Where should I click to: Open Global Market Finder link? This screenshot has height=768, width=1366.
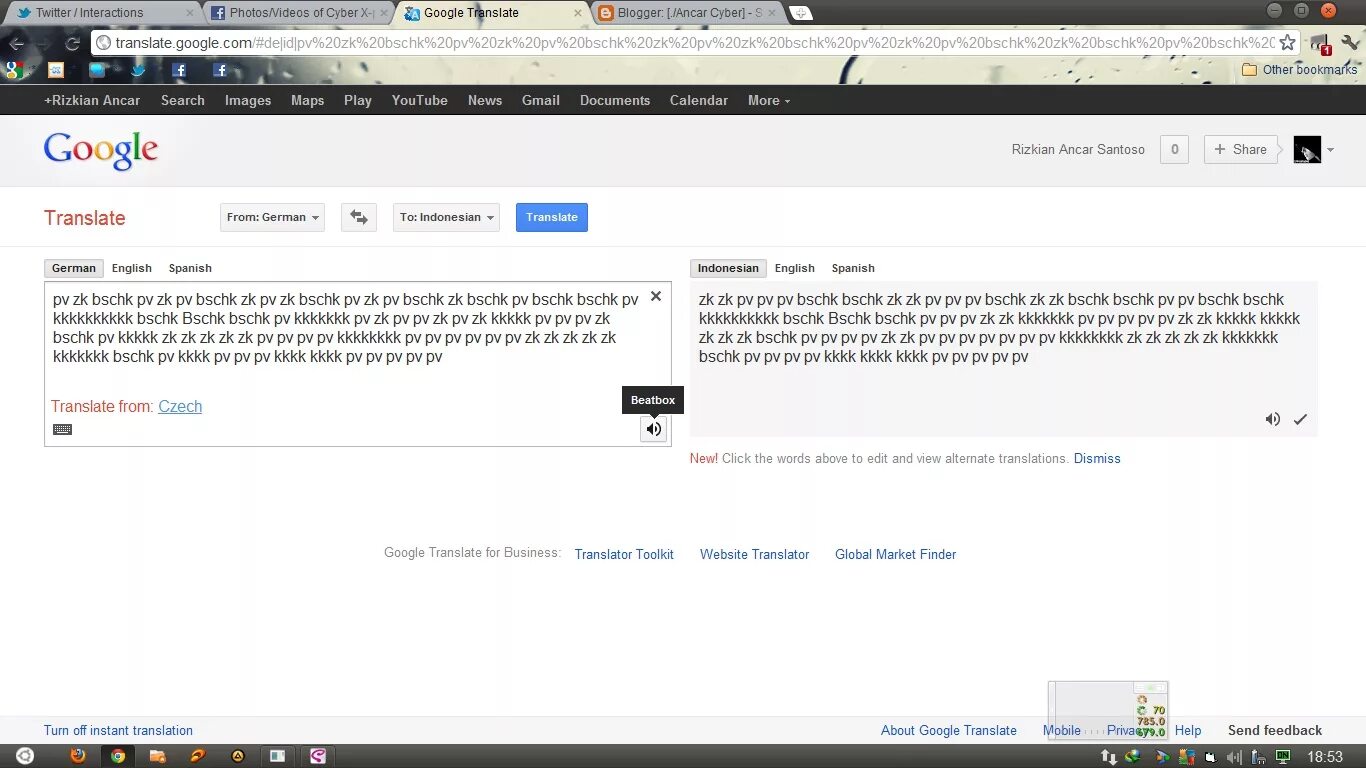(895, 554)
